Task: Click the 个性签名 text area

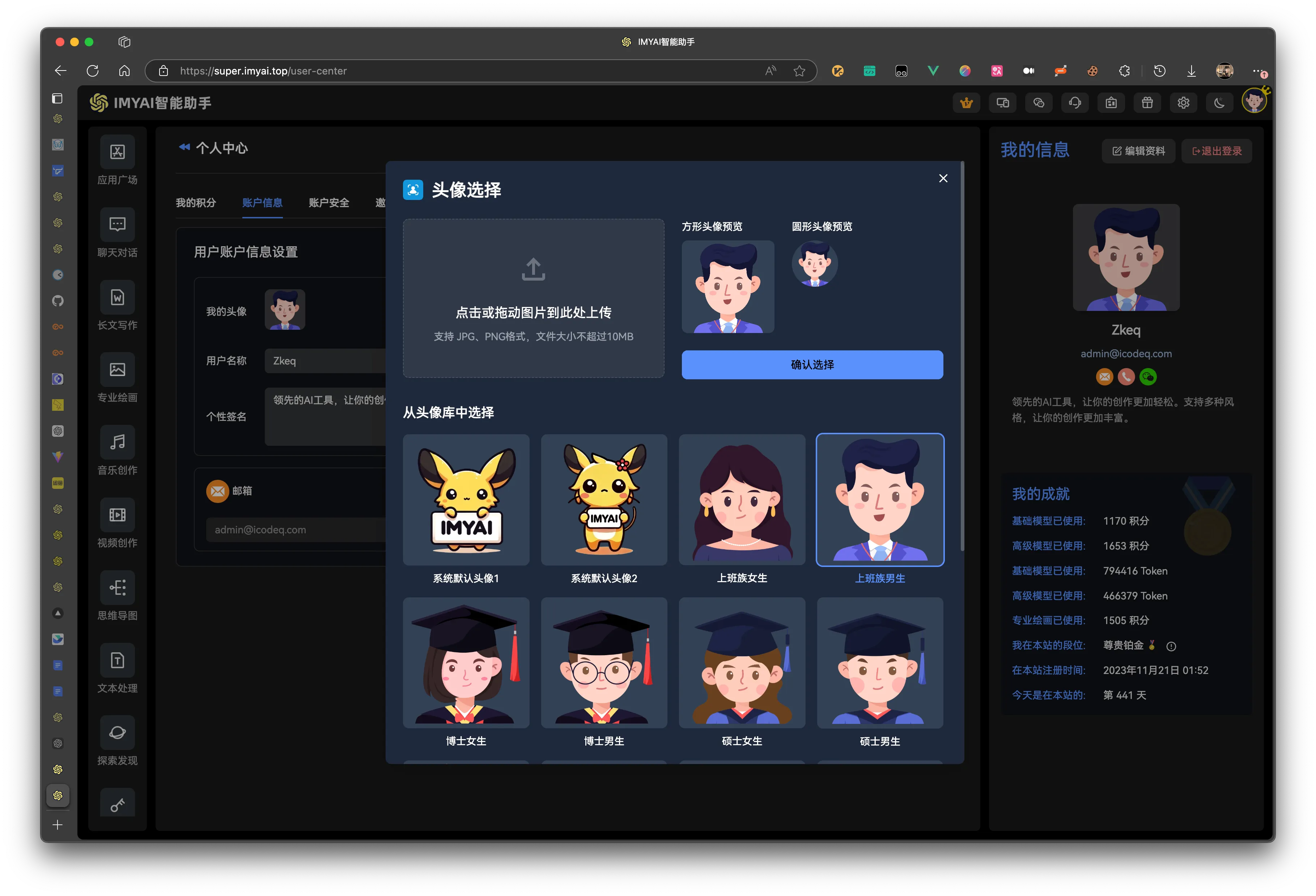Action: 326,417
